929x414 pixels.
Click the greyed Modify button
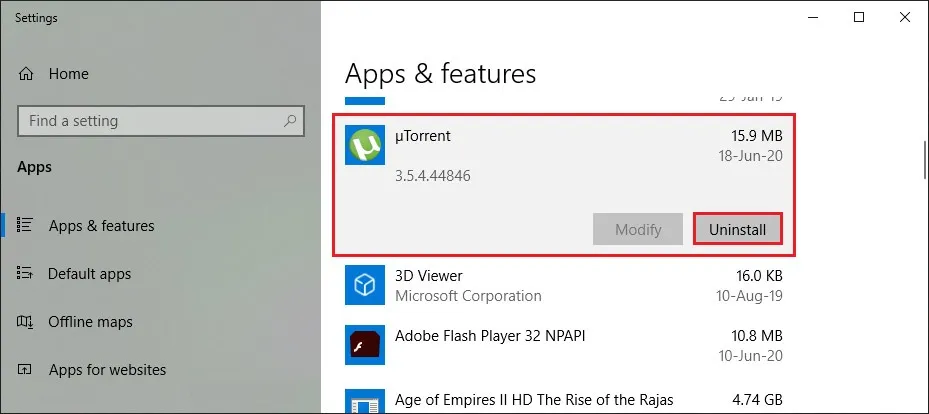(x=638, y=229)
